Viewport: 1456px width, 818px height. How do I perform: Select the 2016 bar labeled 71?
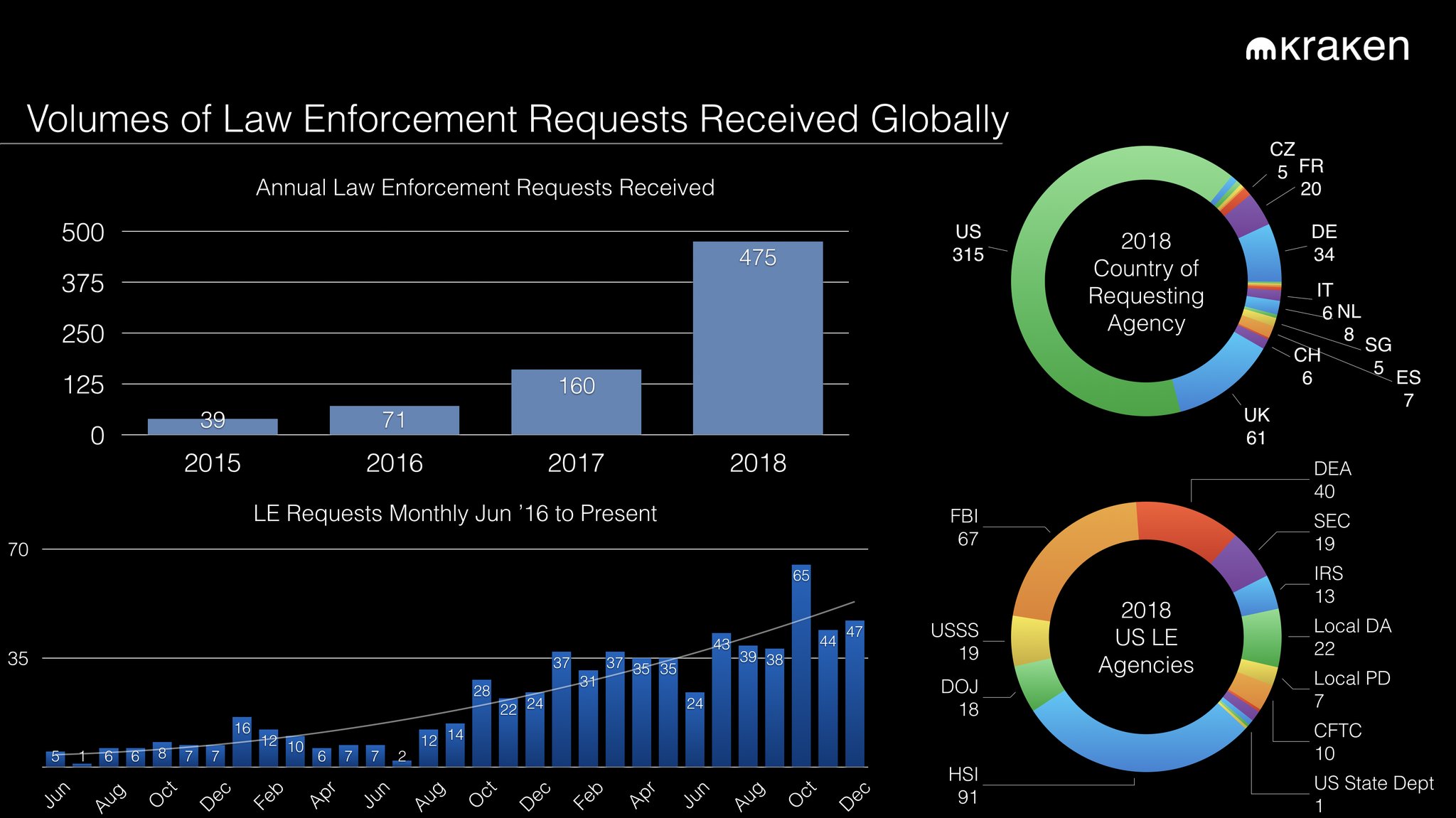click(x=394, y=420)
